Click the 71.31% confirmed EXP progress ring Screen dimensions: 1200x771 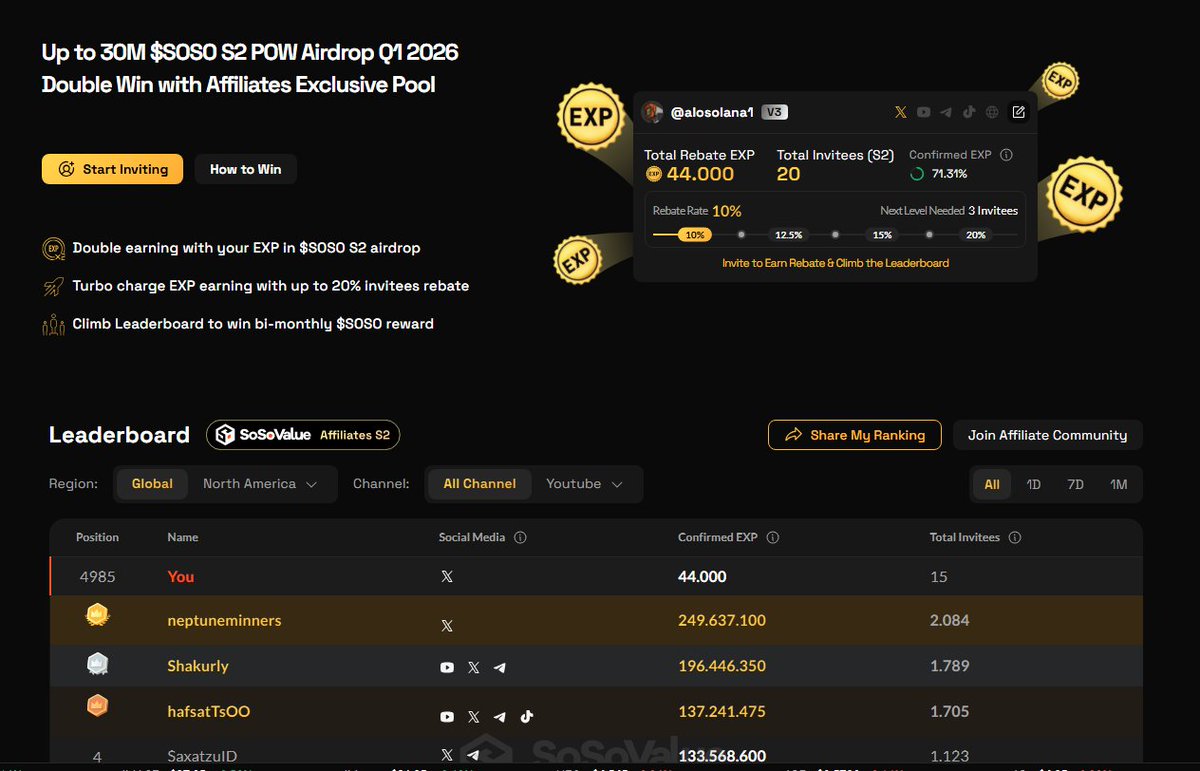click(x=917, y=174)
